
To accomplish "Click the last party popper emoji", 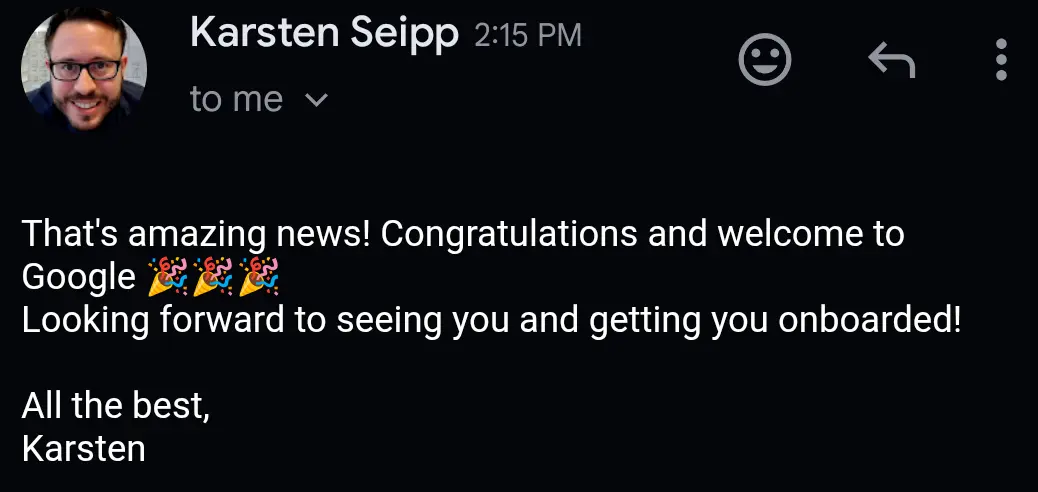I will point(259,277).
